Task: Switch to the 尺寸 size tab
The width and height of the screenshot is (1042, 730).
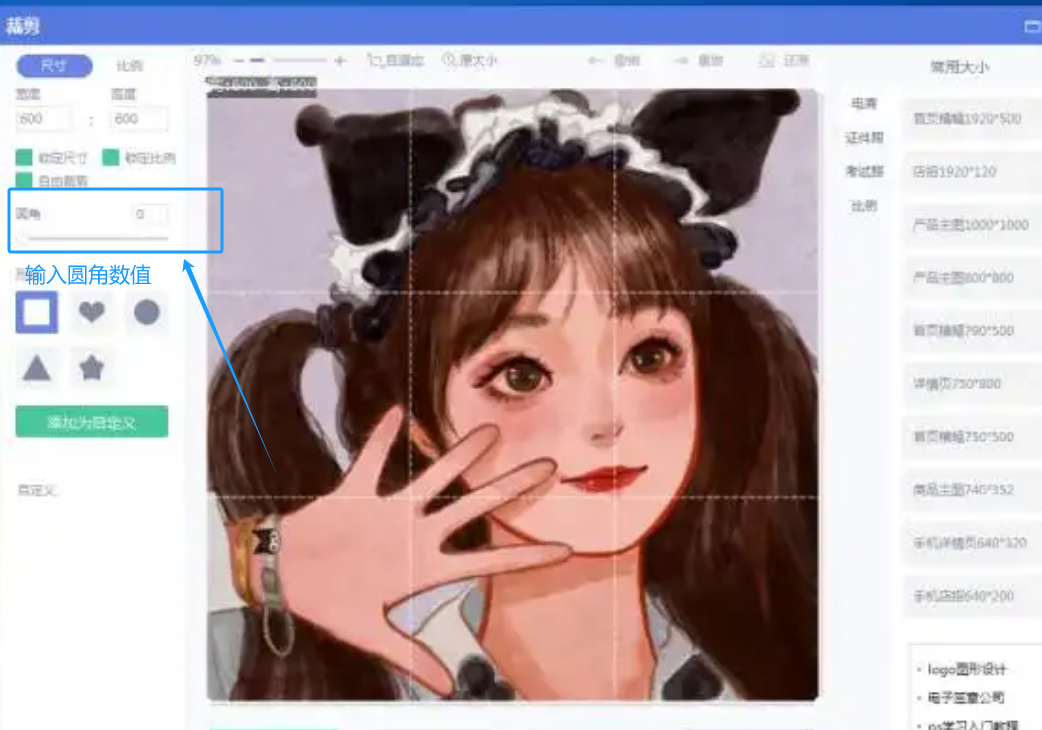Action: [54, 66]
